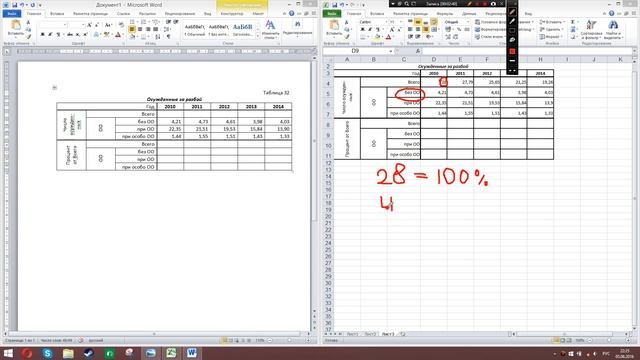The width and height of the screenshot is (640, 360).
Task: Click the table move handle in Word document
Action: coord(54,87)
